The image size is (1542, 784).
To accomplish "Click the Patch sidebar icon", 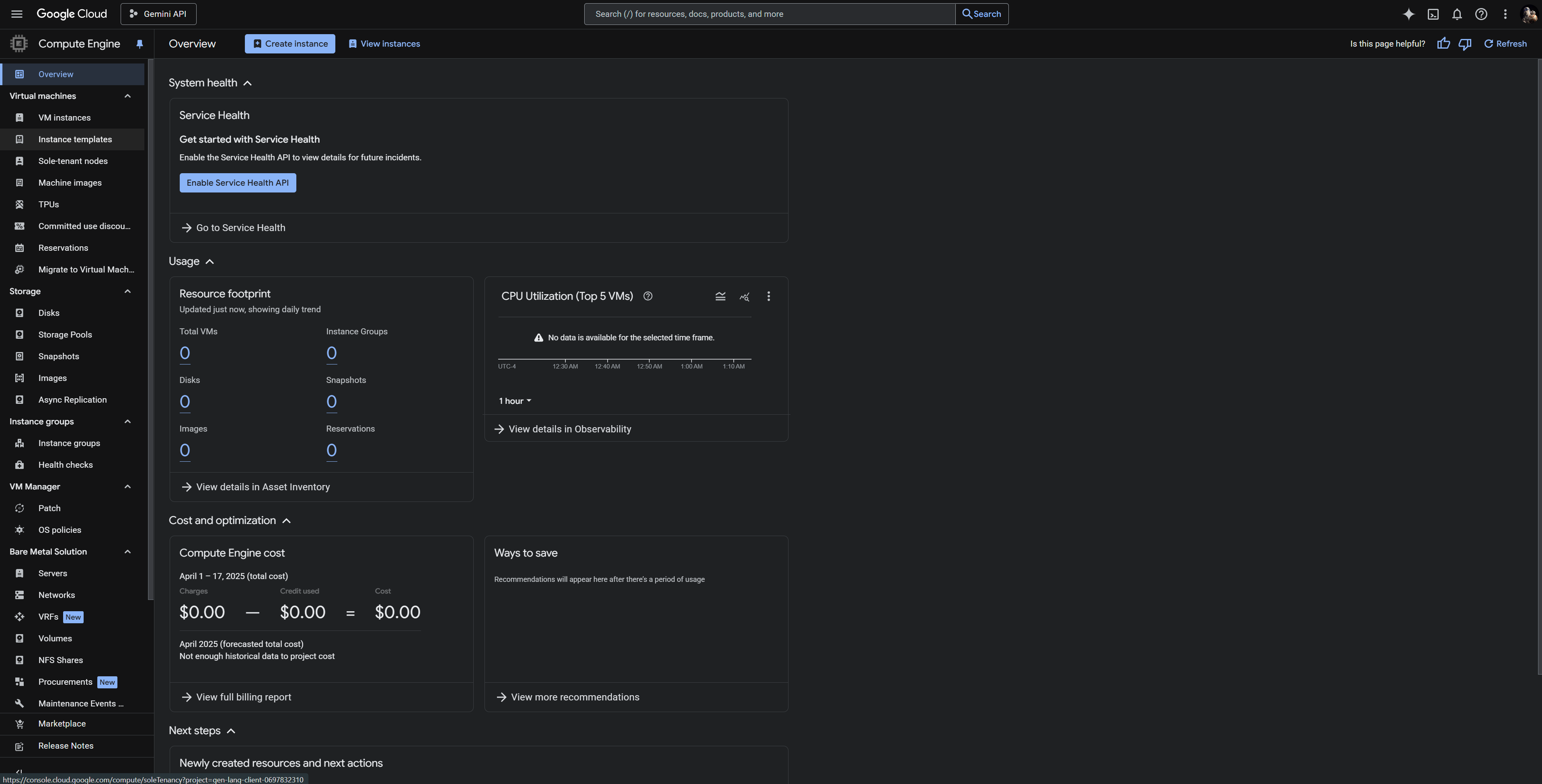I will pos(19,508).
